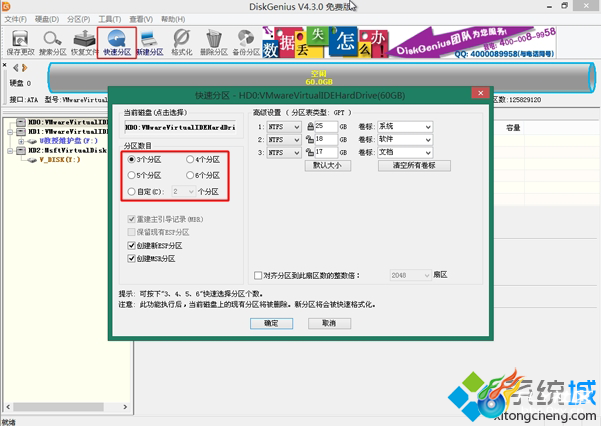Click the tree panel horizontal scrollbar thumb
The height and width of the screenshot is (426, 601).
click(58, 407)
